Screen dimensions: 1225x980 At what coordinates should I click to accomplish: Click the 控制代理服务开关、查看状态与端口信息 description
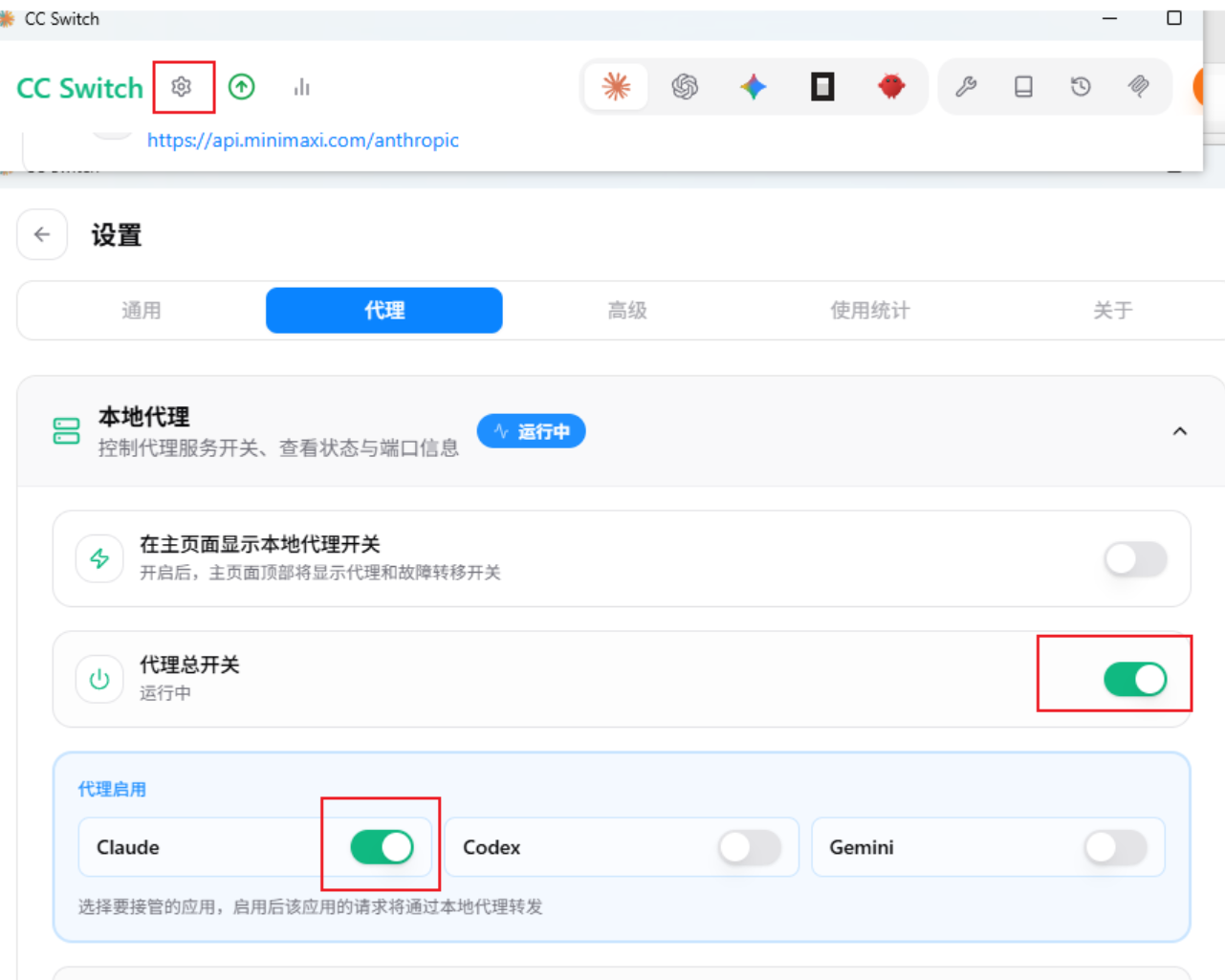coord(278,448)
